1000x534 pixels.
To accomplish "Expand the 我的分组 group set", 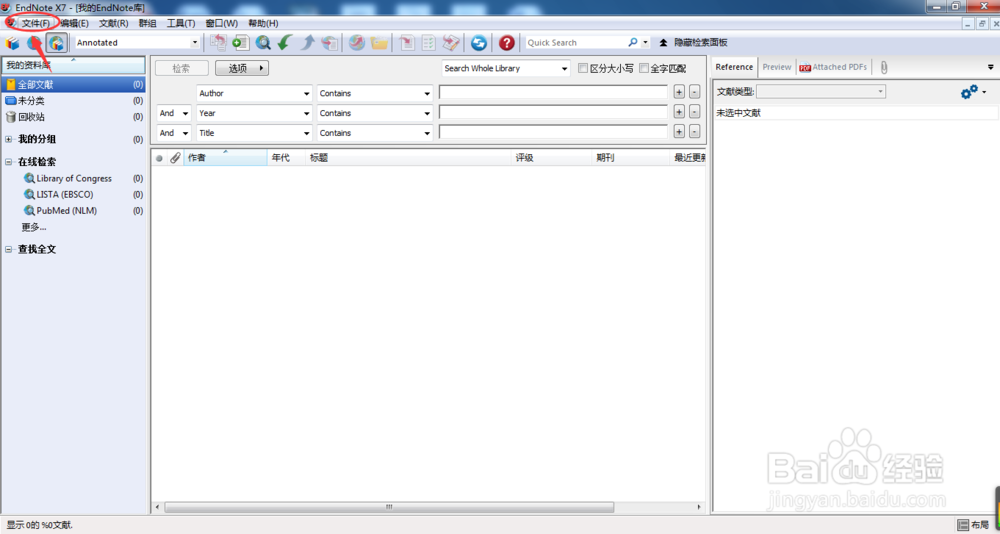I will click(x=8, y=140).
